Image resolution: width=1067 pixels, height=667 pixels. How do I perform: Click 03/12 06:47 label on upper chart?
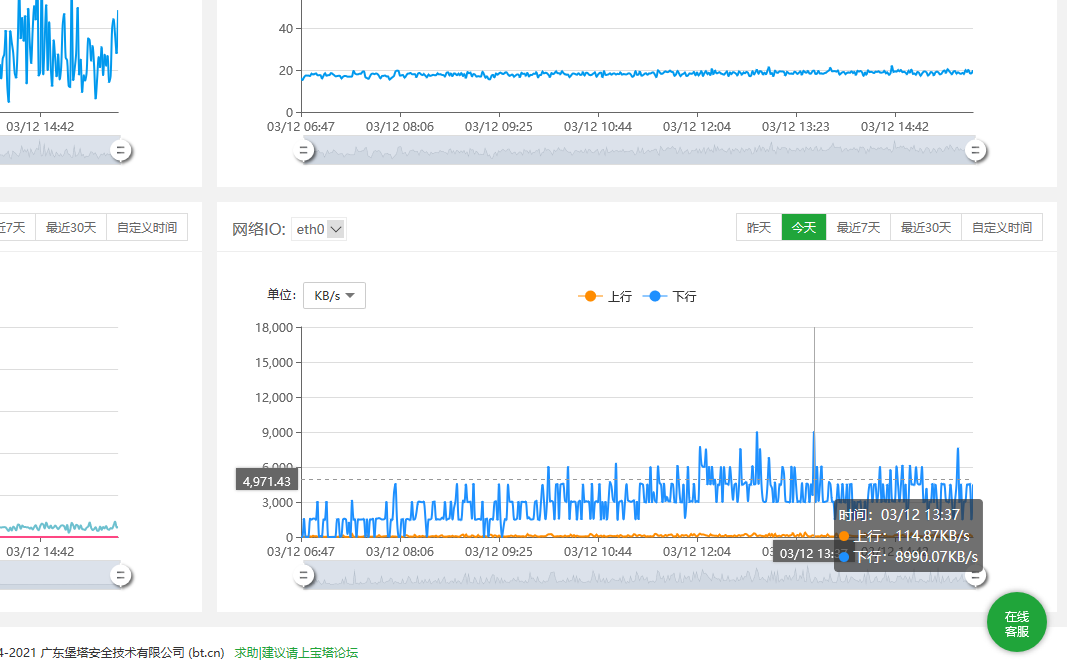(301, 127)
